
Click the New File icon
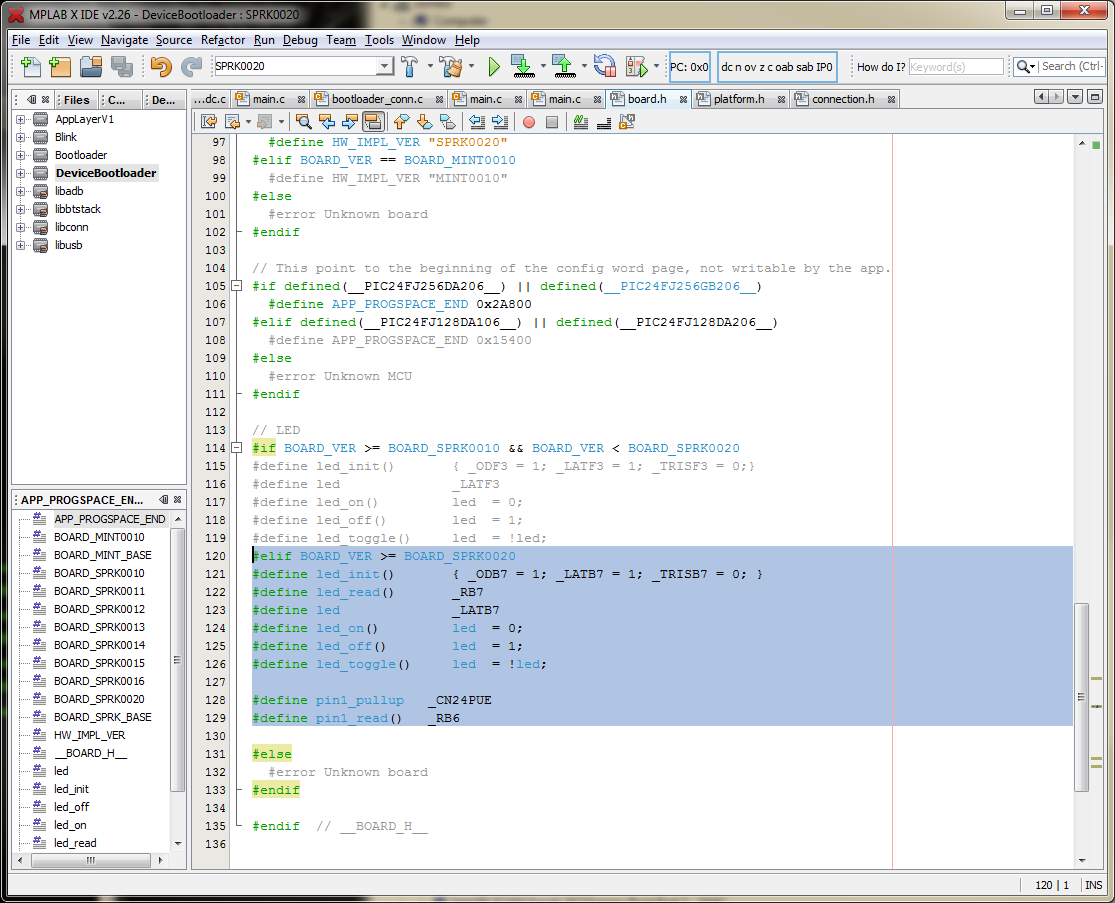pyautogui.click(x=30, y=67)
